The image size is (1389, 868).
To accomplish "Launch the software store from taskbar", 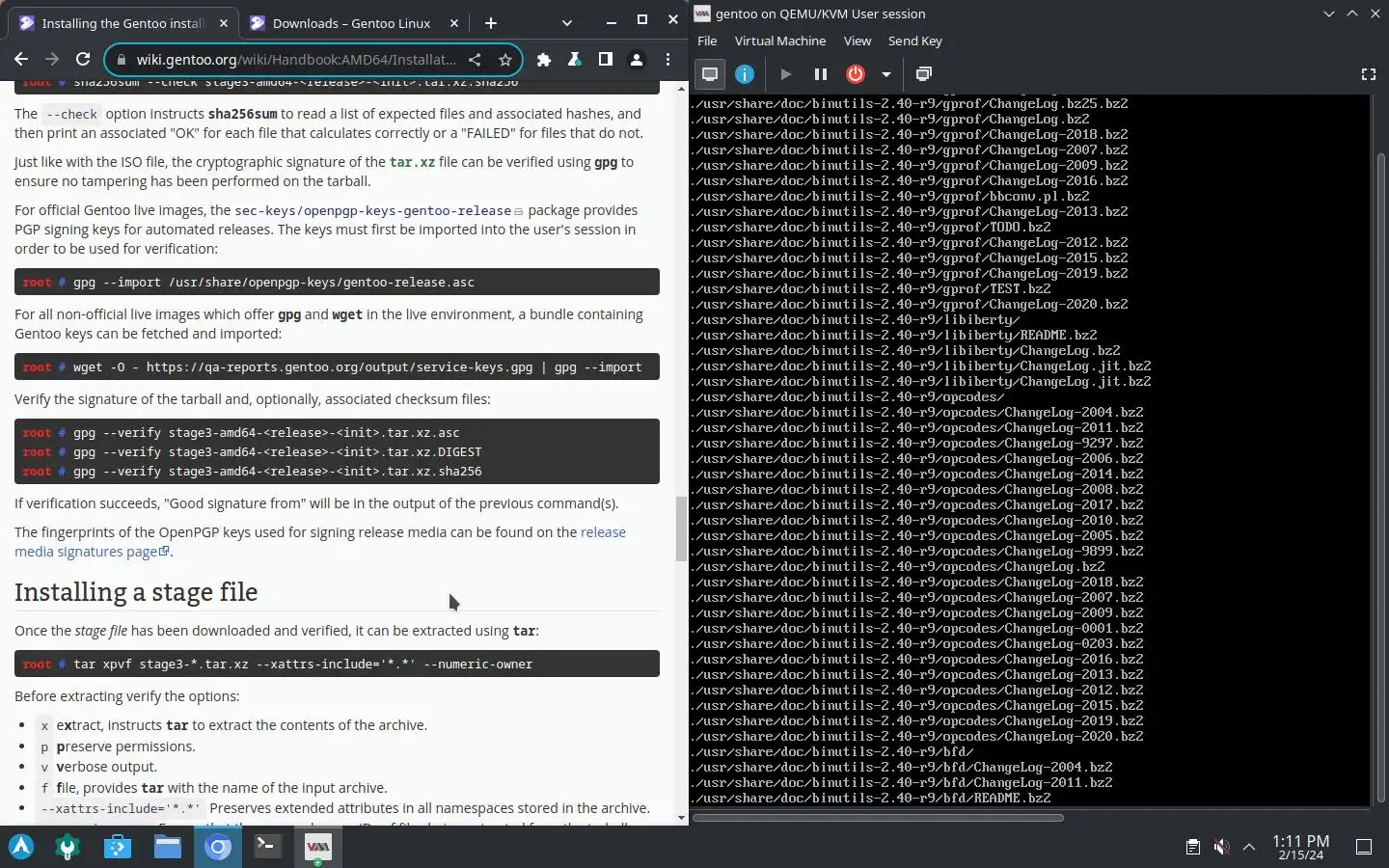I will click(118, 847).
